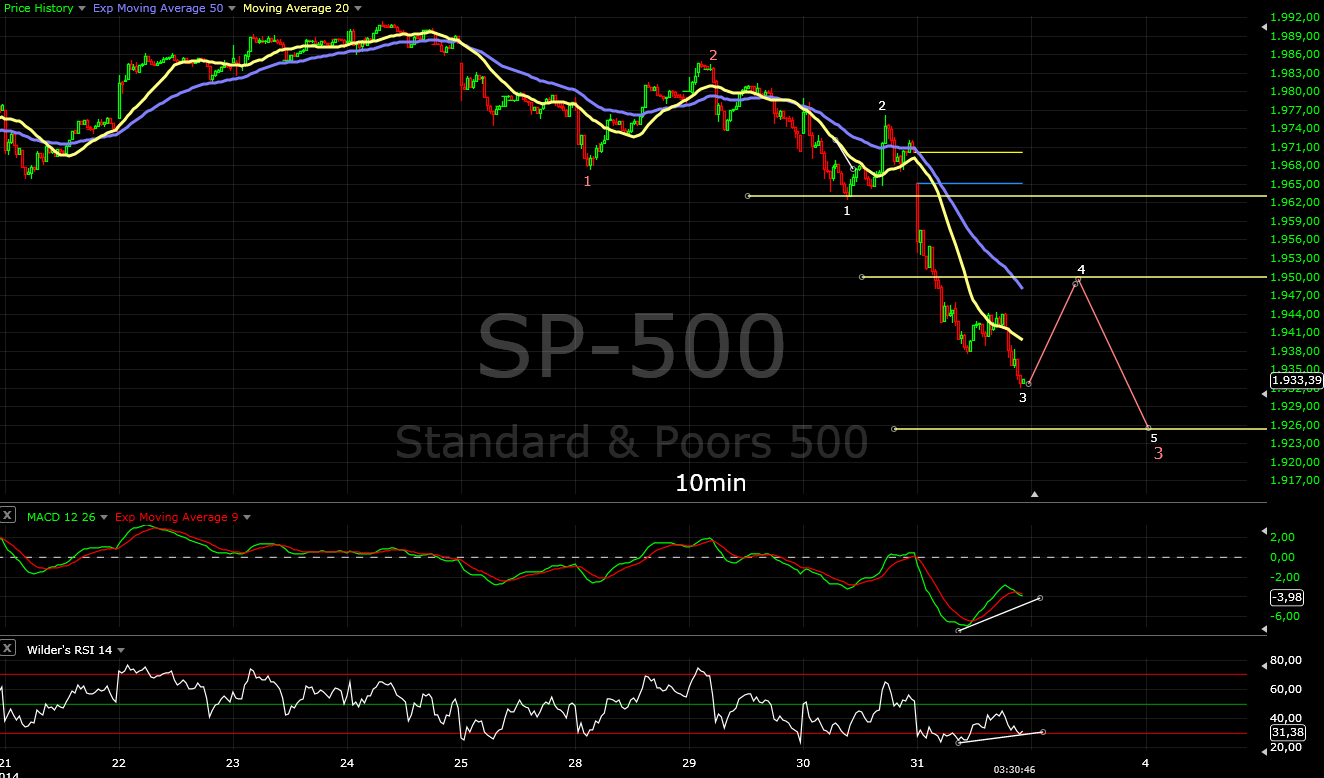Click the MACD value tag -3,98
Viewport: 1324px width, 778px height.
click(x=1286, y=597)
